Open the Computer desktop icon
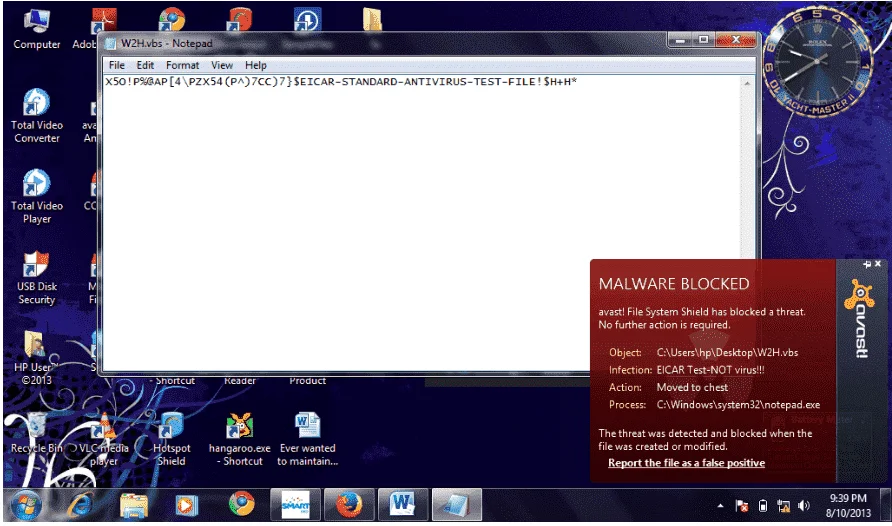Screen dimensions: 892x526 pyautogui.click(x=36, y=30)
